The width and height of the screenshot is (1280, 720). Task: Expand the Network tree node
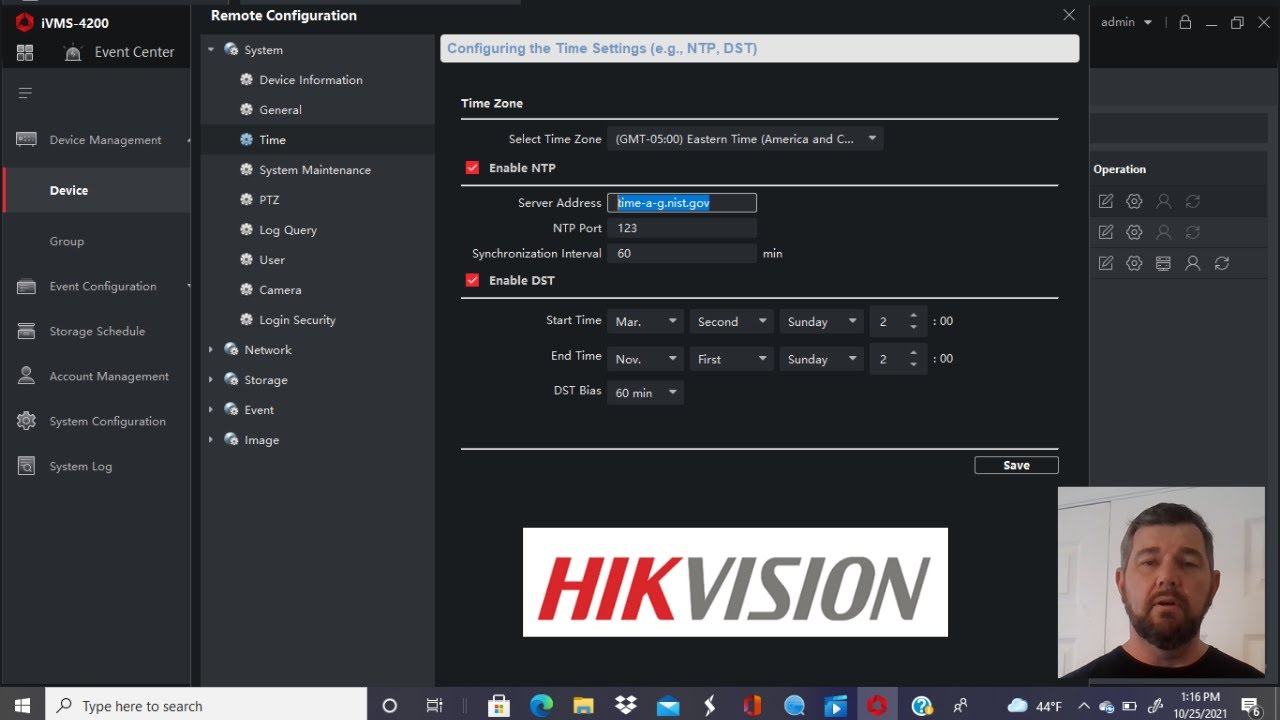coord(211,350)
